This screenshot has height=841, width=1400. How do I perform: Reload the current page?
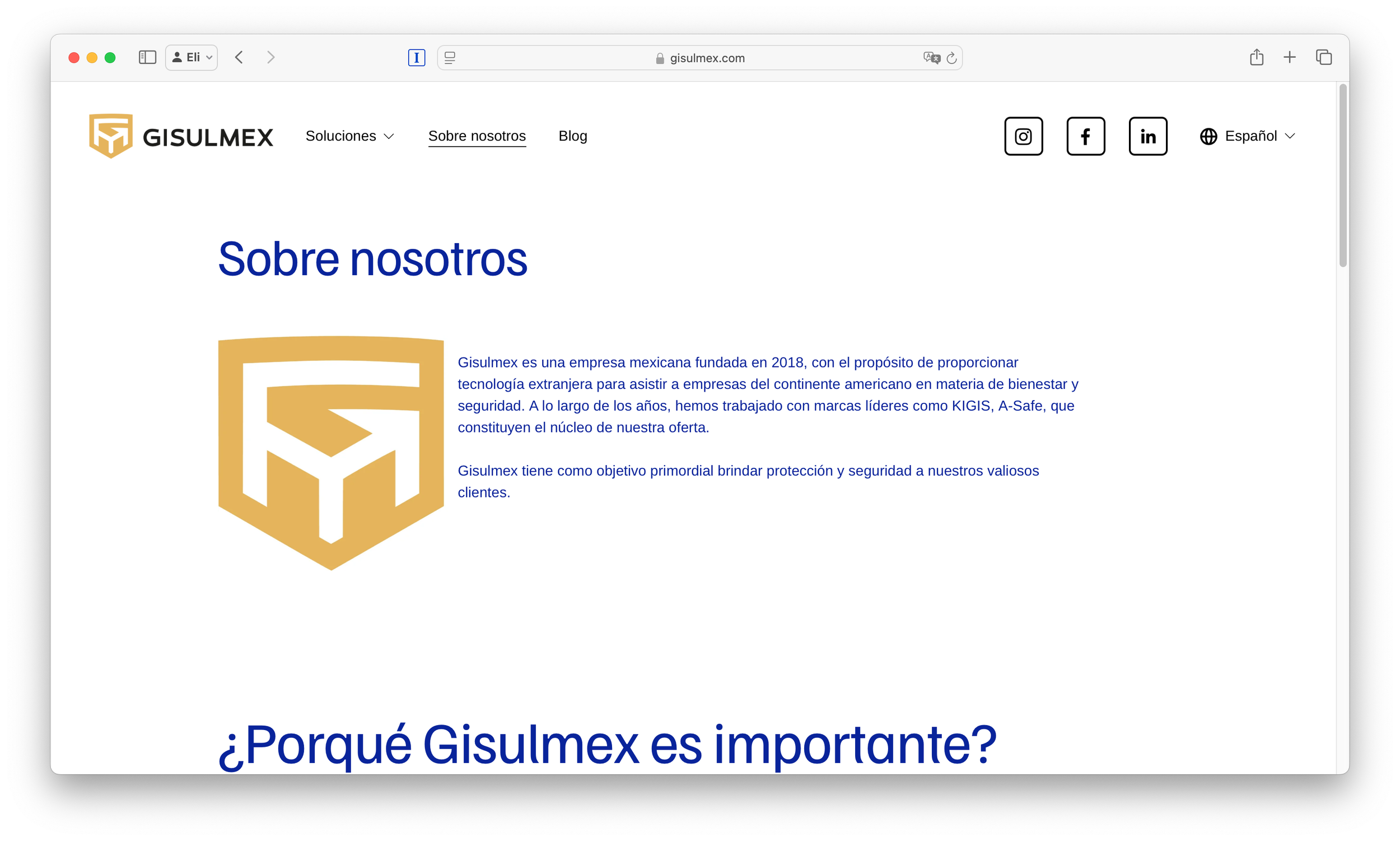(951, 58)
